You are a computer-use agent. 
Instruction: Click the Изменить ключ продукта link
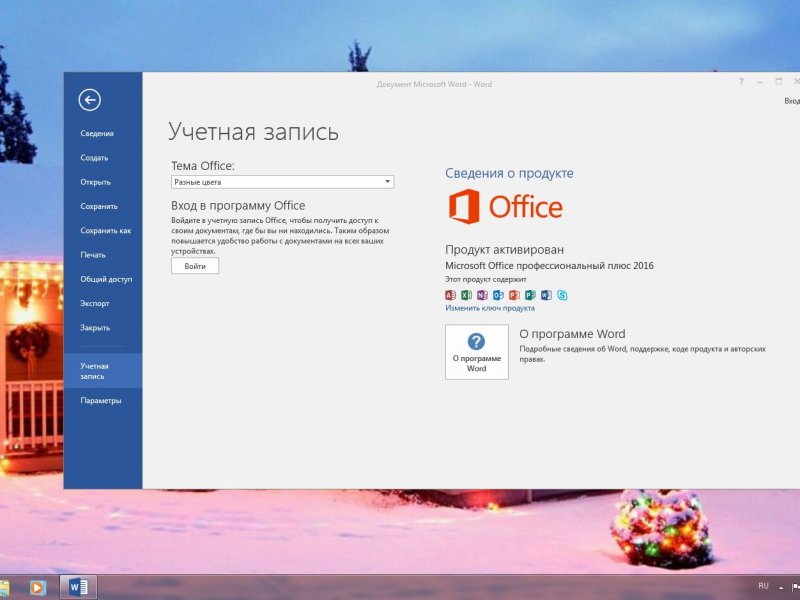click(490, 308)
